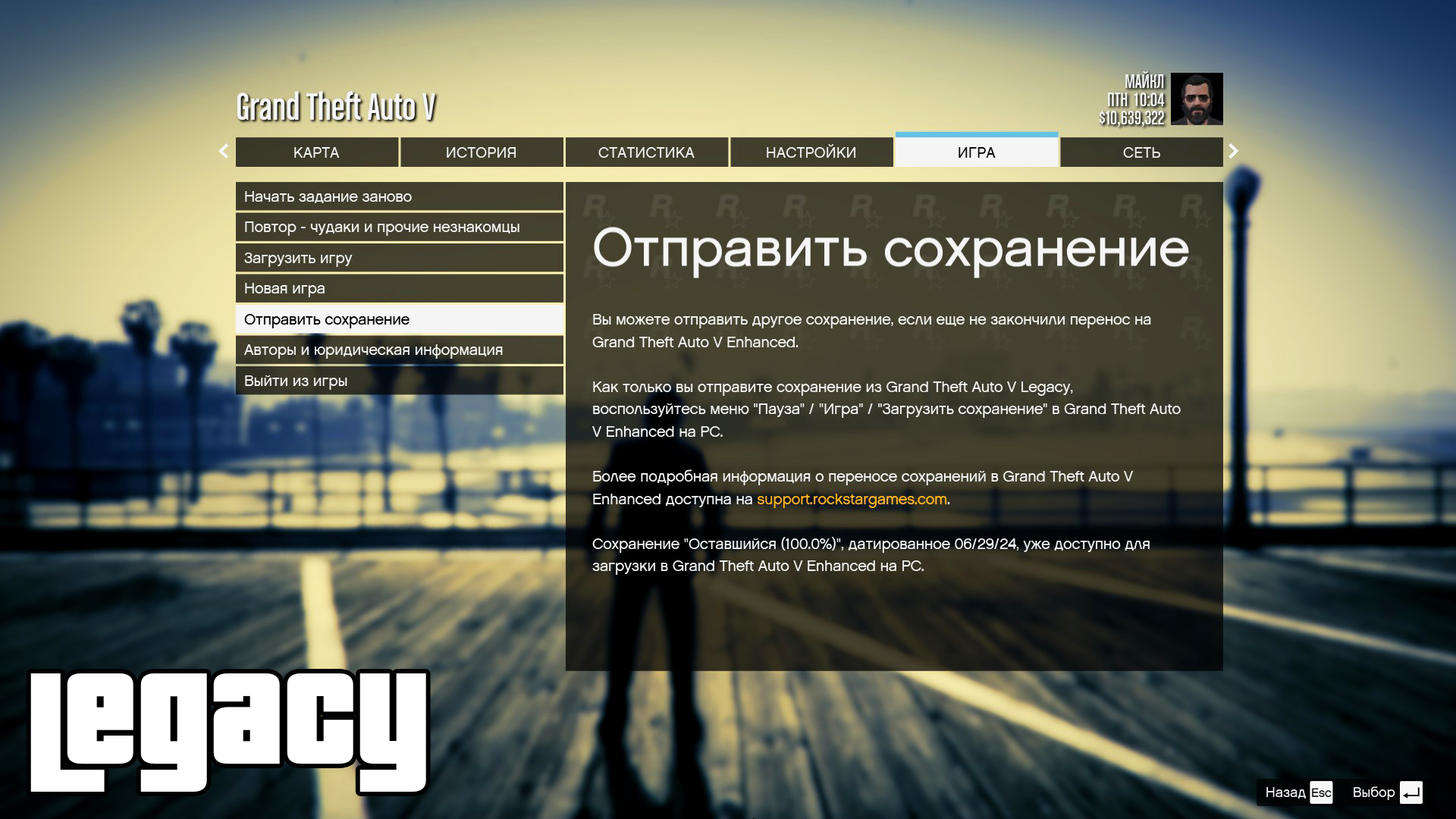Click the paragraph starting with Вы можете отправить
1456x819 pixels.
pos(871,331)
